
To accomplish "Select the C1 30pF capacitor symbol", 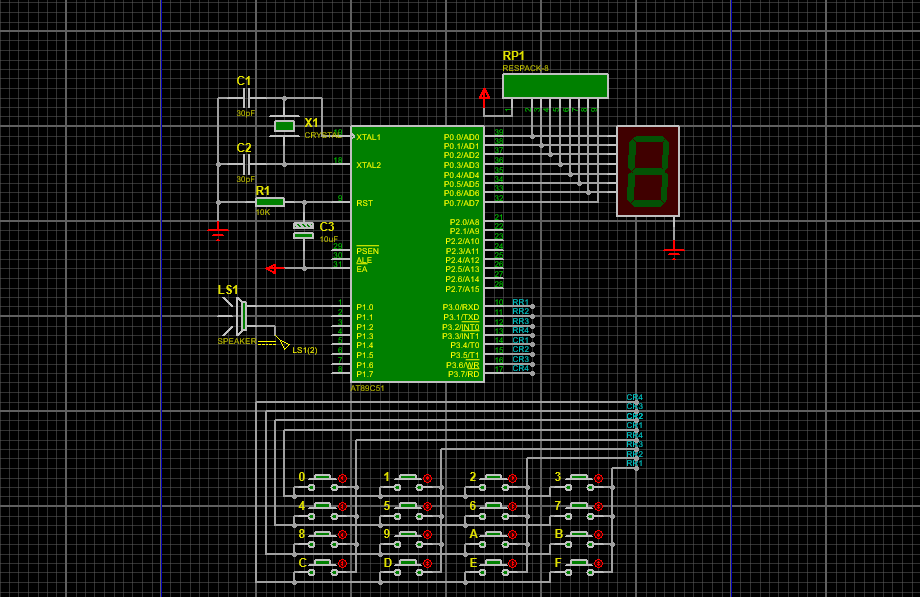I will point(248,98).
